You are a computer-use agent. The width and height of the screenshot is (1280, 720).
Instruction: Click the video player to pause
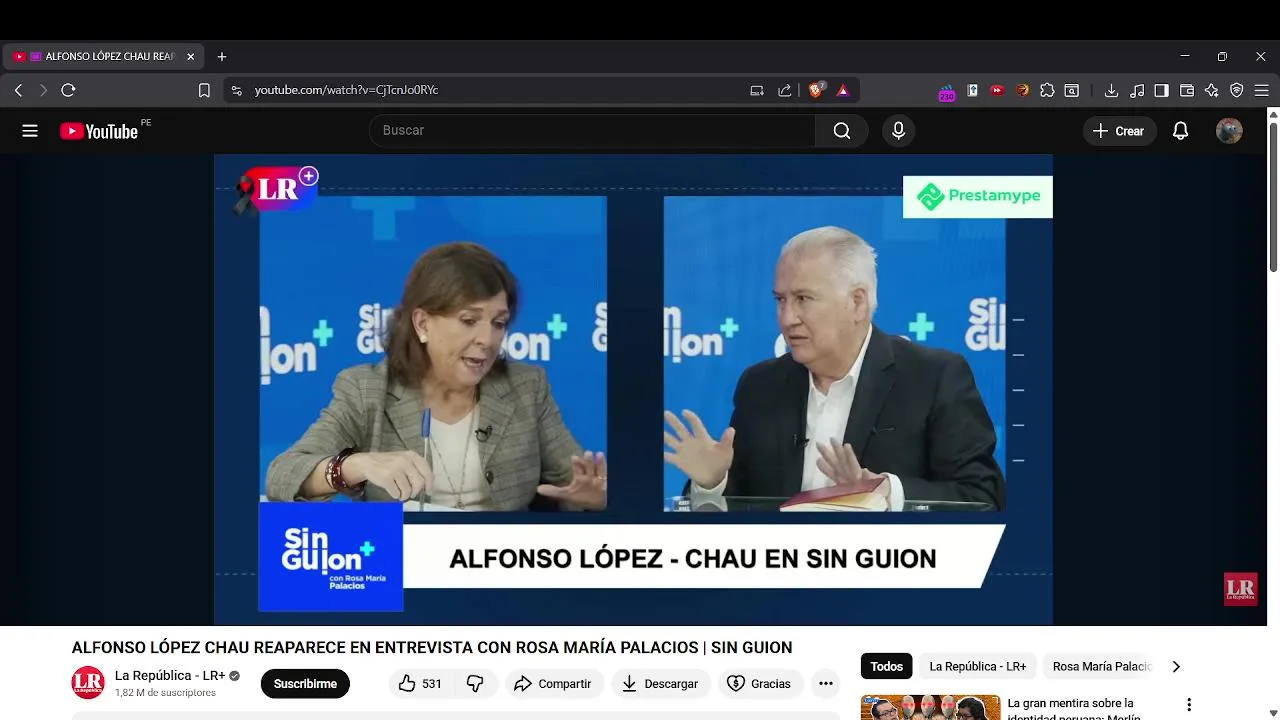[x=633, y=390]
